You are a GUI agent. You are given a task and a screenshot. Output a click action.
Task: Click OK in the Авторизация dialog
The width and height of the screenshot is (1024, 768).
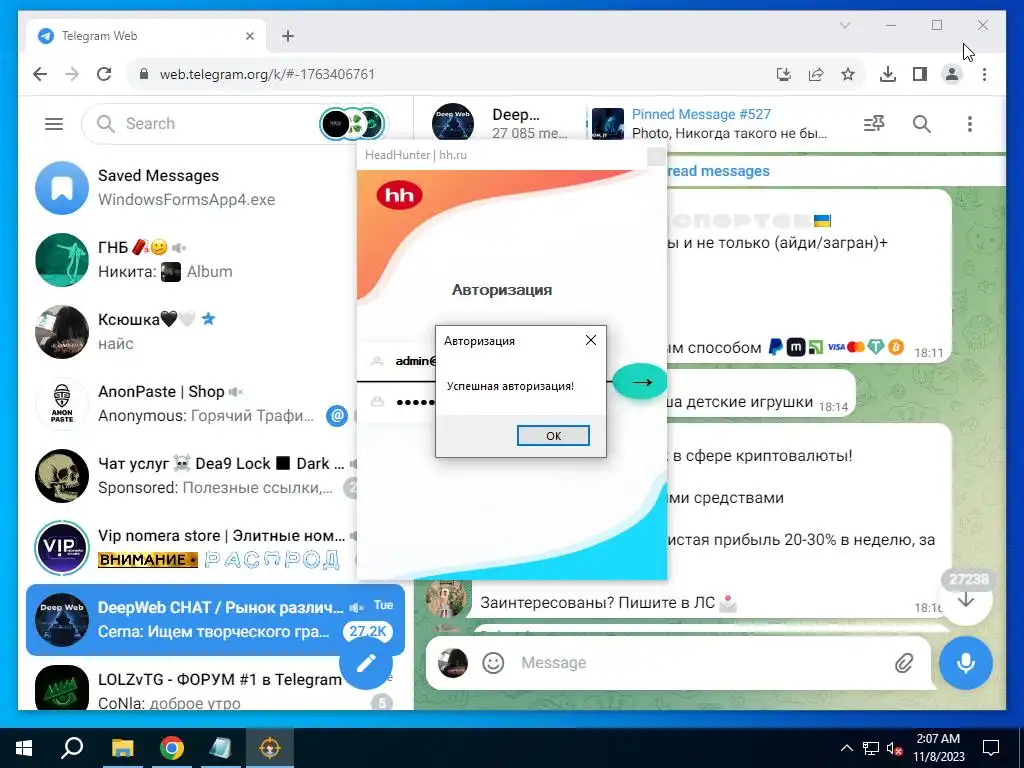click(x=553, y=436)
